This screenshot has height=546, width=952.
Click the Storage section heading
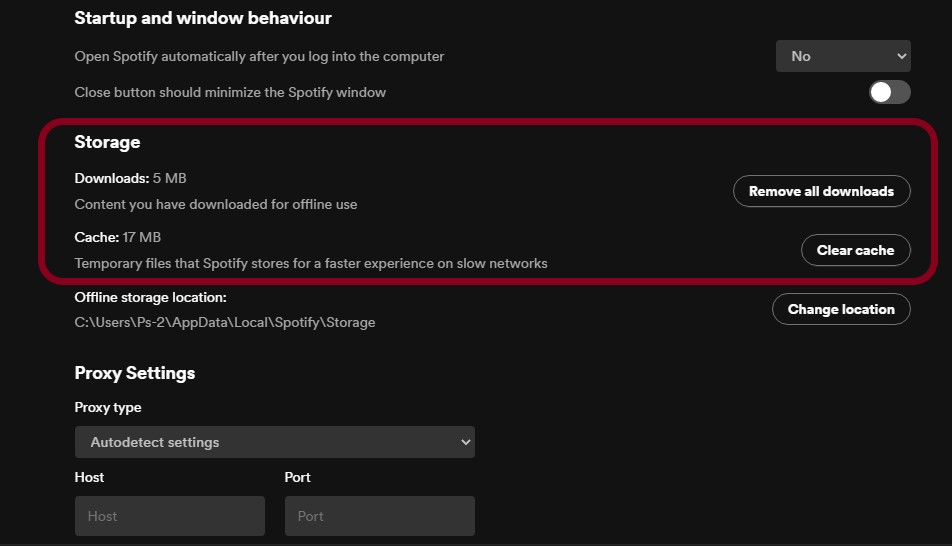click(107, 142)
